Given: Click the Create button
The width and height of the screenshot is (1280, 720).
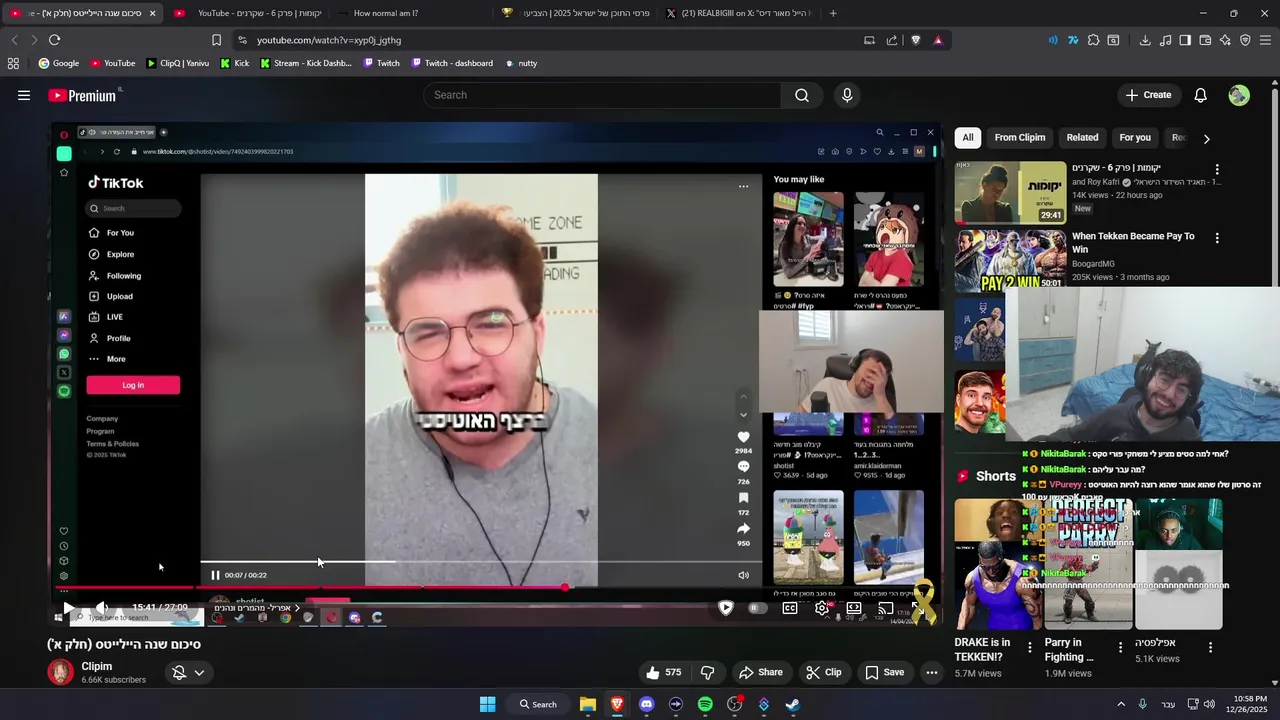Looking at the screenshot, I should (x=1148, y=95).
